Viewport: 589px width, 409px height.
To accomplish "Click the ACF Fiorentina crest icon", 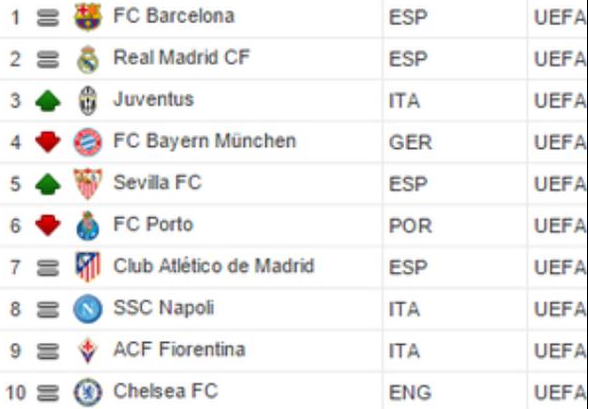I will (88, 351).
